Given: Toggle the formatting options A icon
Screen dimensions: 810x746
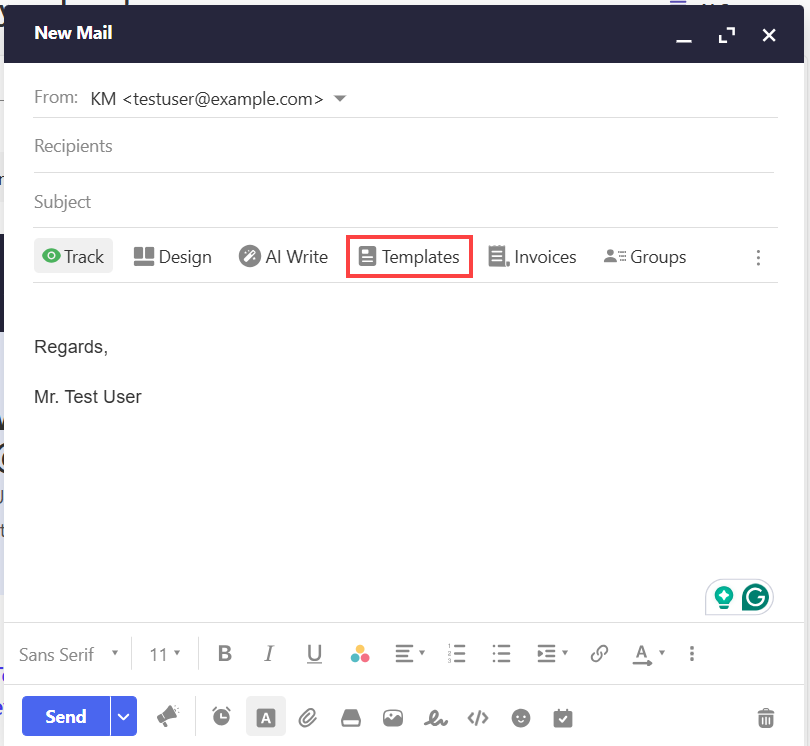Looking at the screenshot, I should tap(266, 717).
